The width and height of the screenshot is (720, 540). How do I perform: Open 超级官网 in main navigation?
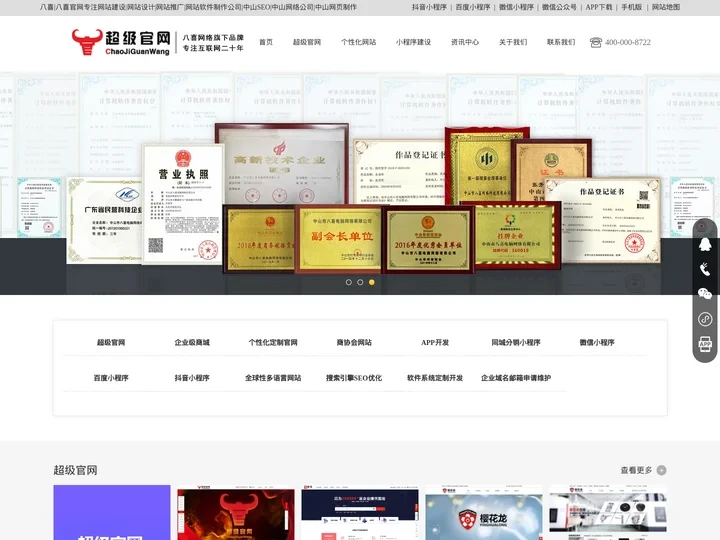pyautogui.click(x=307, y=42)
